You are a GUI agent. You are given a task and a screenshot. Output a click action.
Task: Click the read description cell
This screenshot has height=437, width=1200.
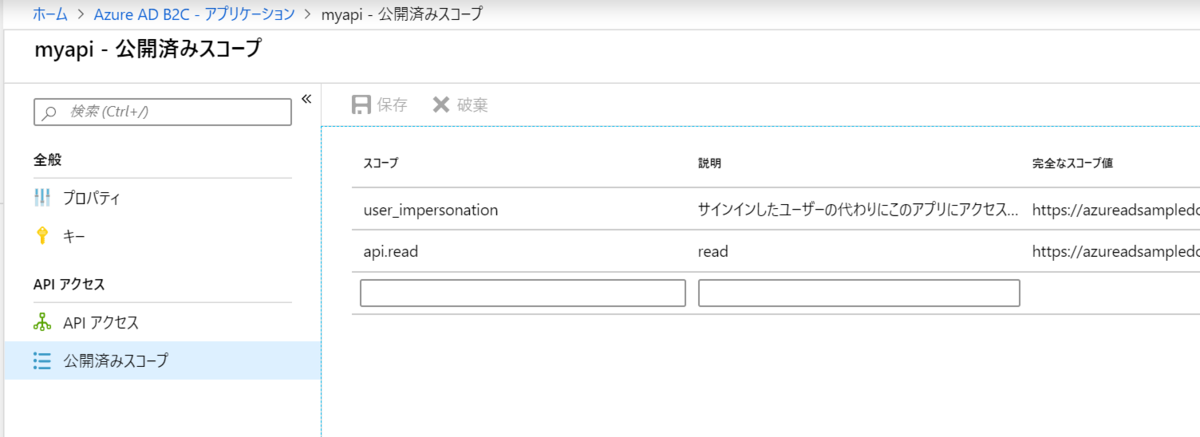(713, 251)
